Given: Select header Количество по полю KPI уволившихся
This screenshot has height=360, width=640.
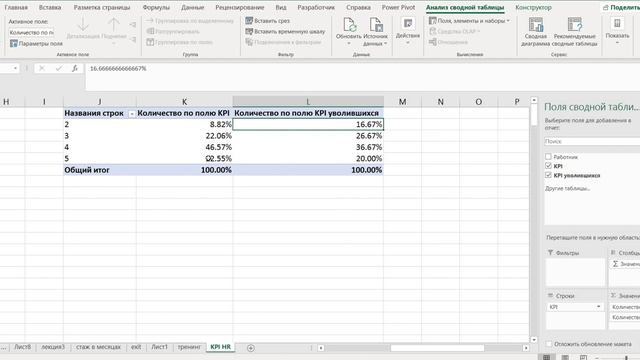Looking at the screenshot, I should point(308,113).
